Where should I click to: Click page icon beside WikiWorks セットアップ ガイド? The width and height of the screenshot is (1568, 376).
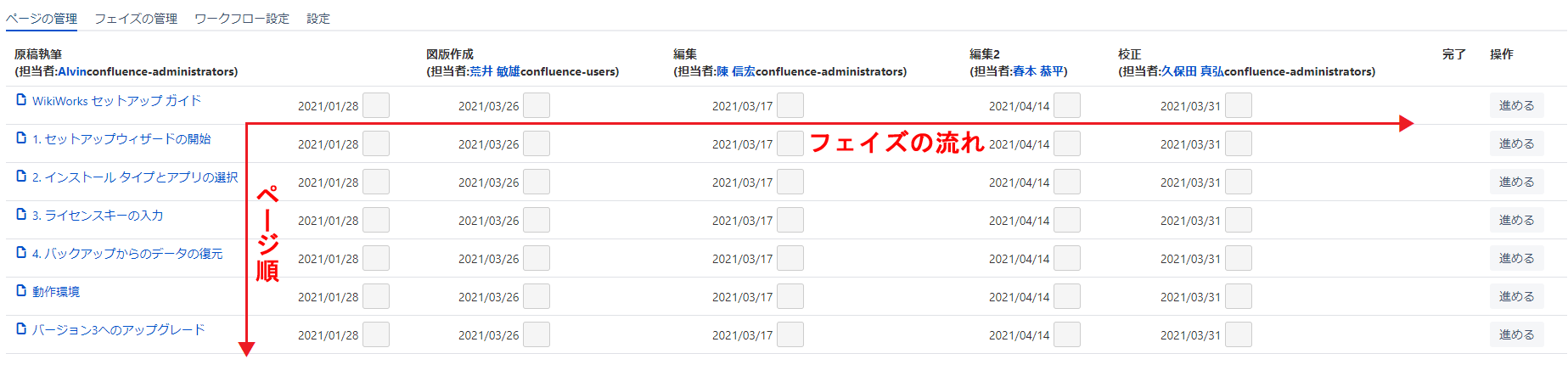click(x=21, y=100)
